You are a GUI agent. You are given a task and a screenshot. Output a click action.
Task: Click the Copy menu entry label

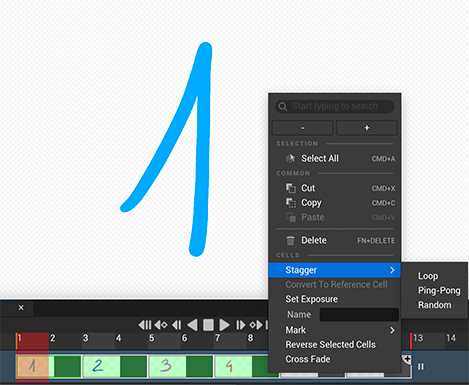coord(311,203)
